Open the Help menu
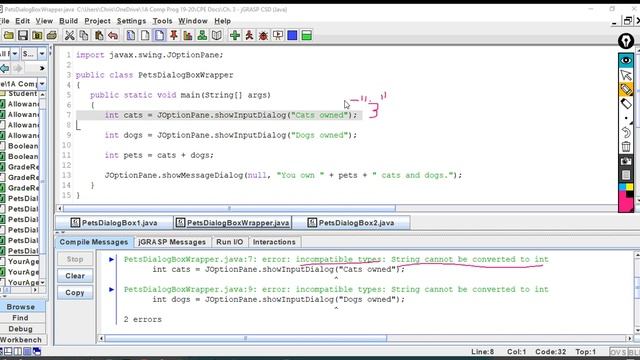 tap(222, 21)
